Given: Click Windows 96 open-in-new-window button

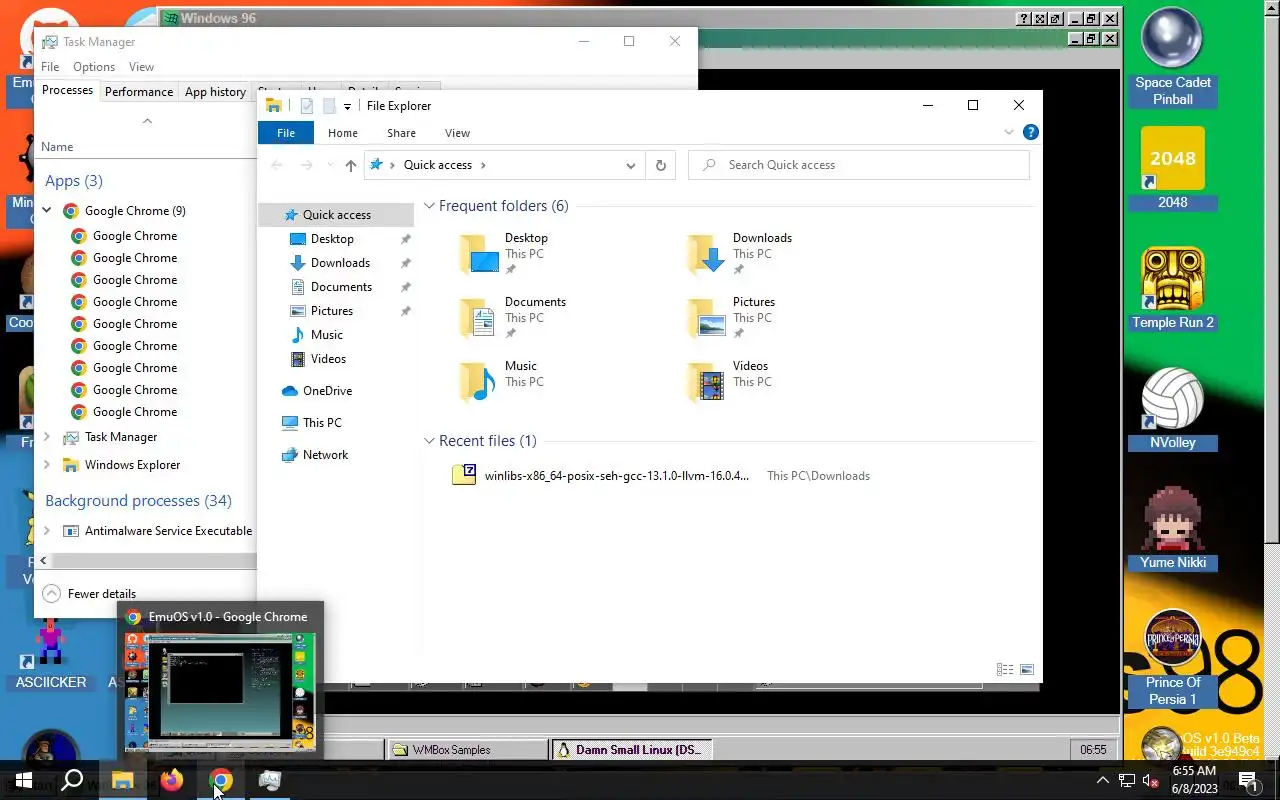Looking at the screenshot, I should click(1054, 18).
